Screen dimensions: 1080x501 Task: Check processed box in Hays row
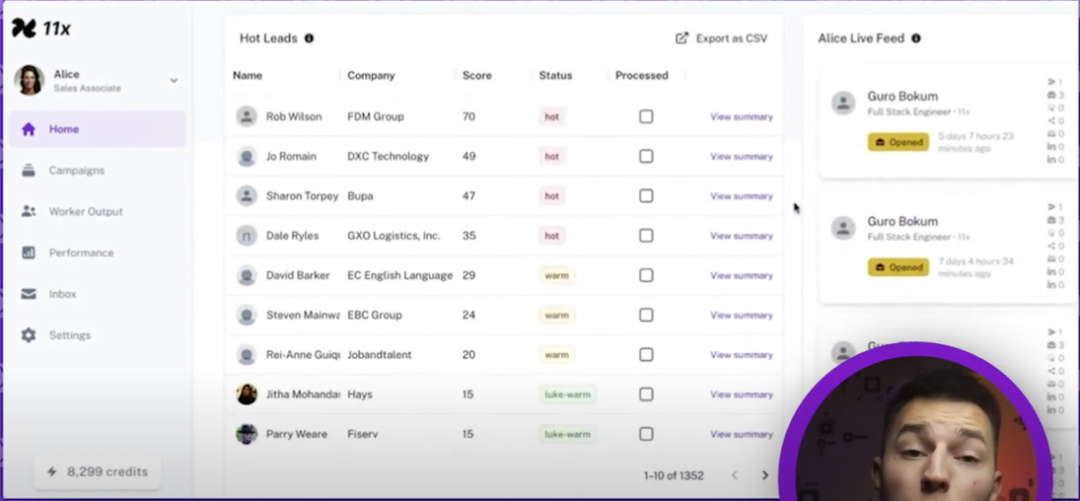pyautogui.click(x=646, y=394)
